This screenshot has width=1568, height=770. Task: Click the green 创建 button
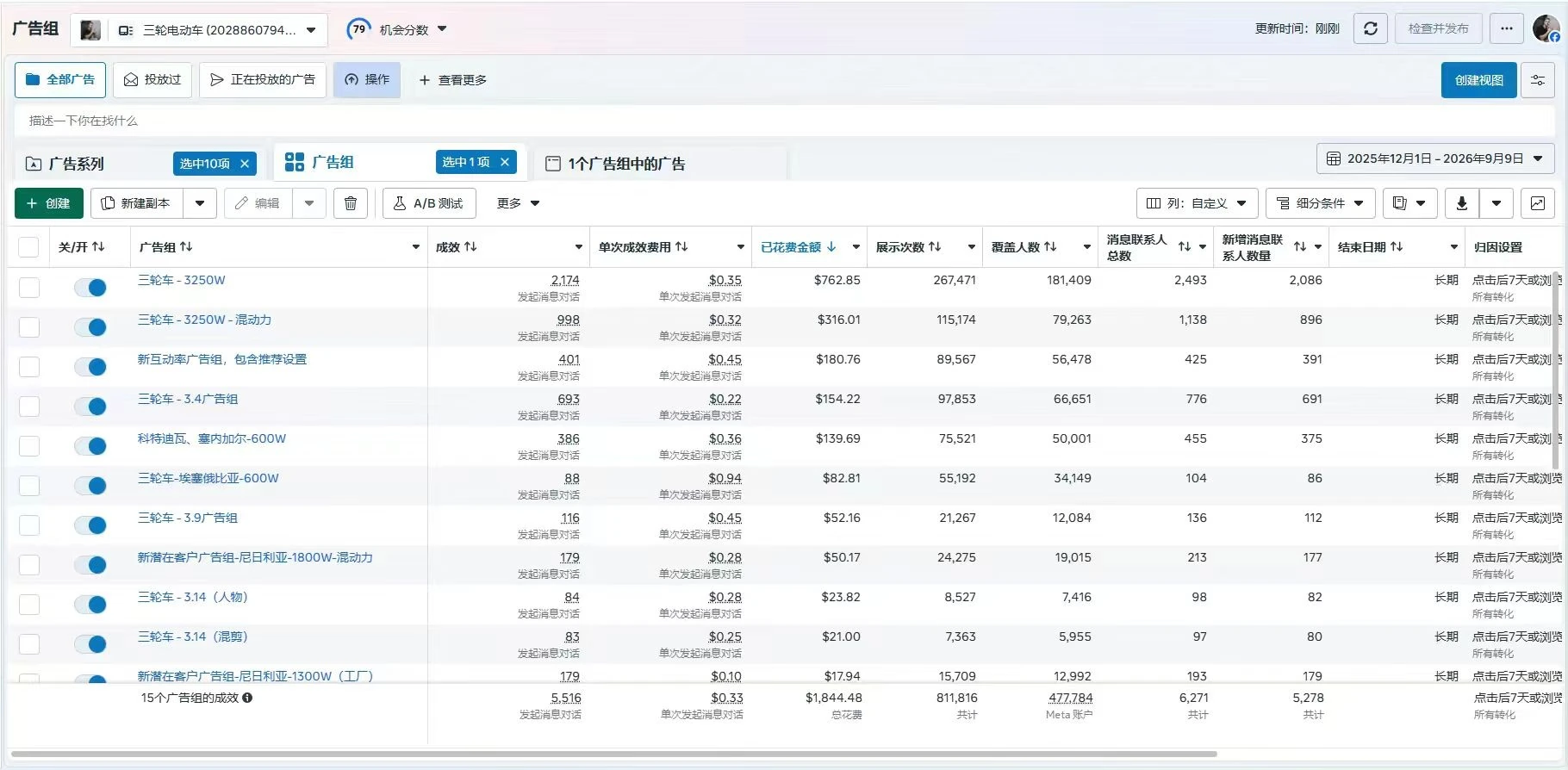[x=48, y=203]
